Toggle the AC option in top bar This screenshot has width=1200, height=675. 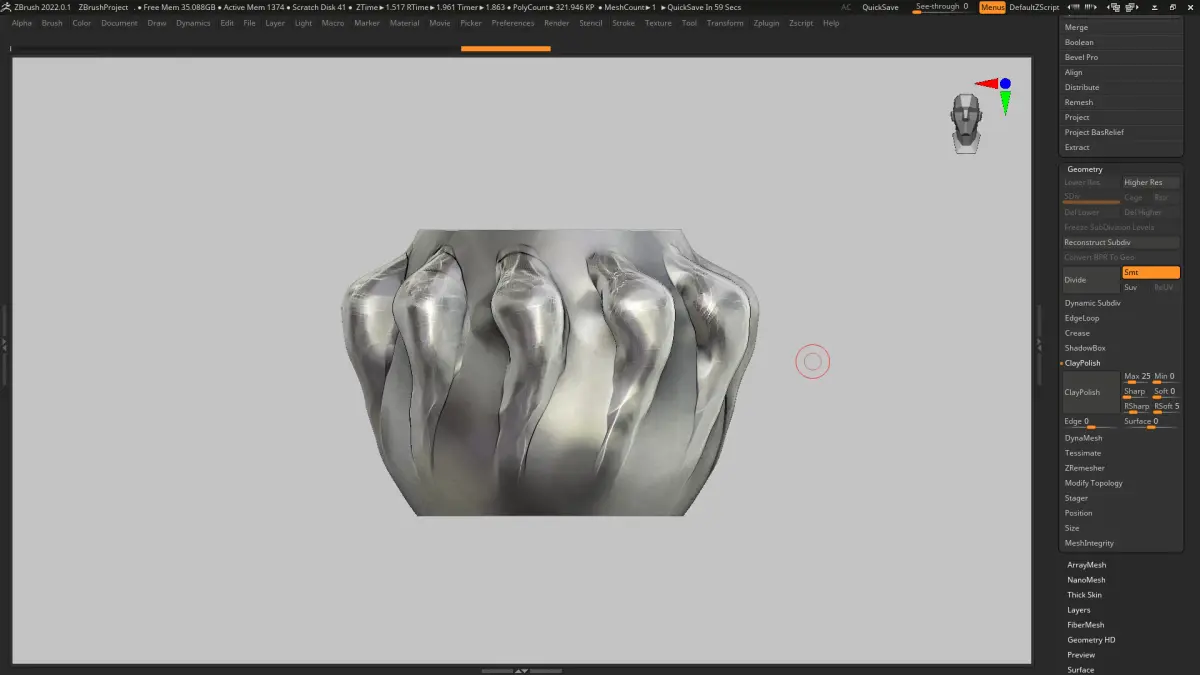click(x=846, y=7)
